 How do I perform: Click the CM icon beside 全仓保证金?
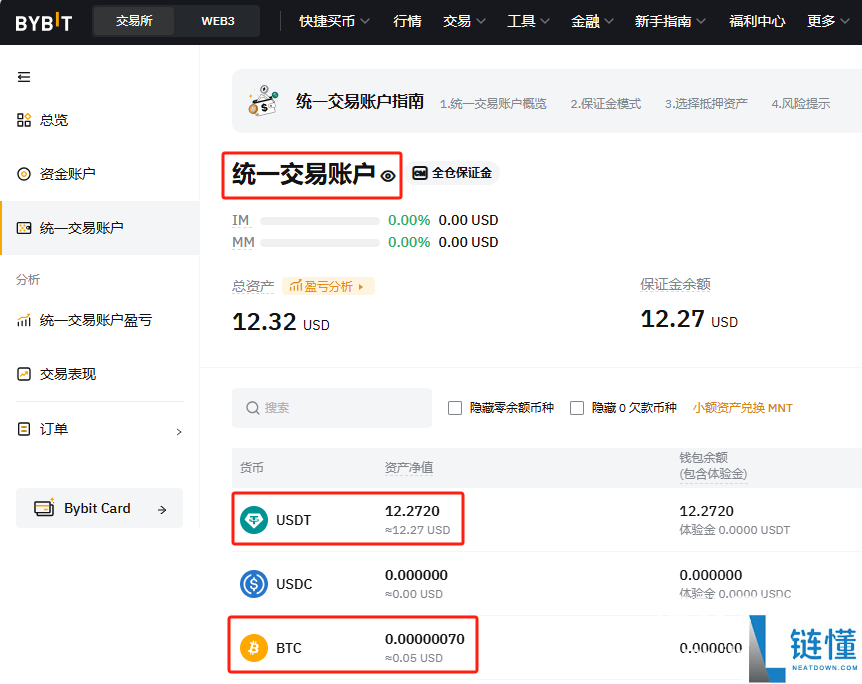(x=420, y=173)
